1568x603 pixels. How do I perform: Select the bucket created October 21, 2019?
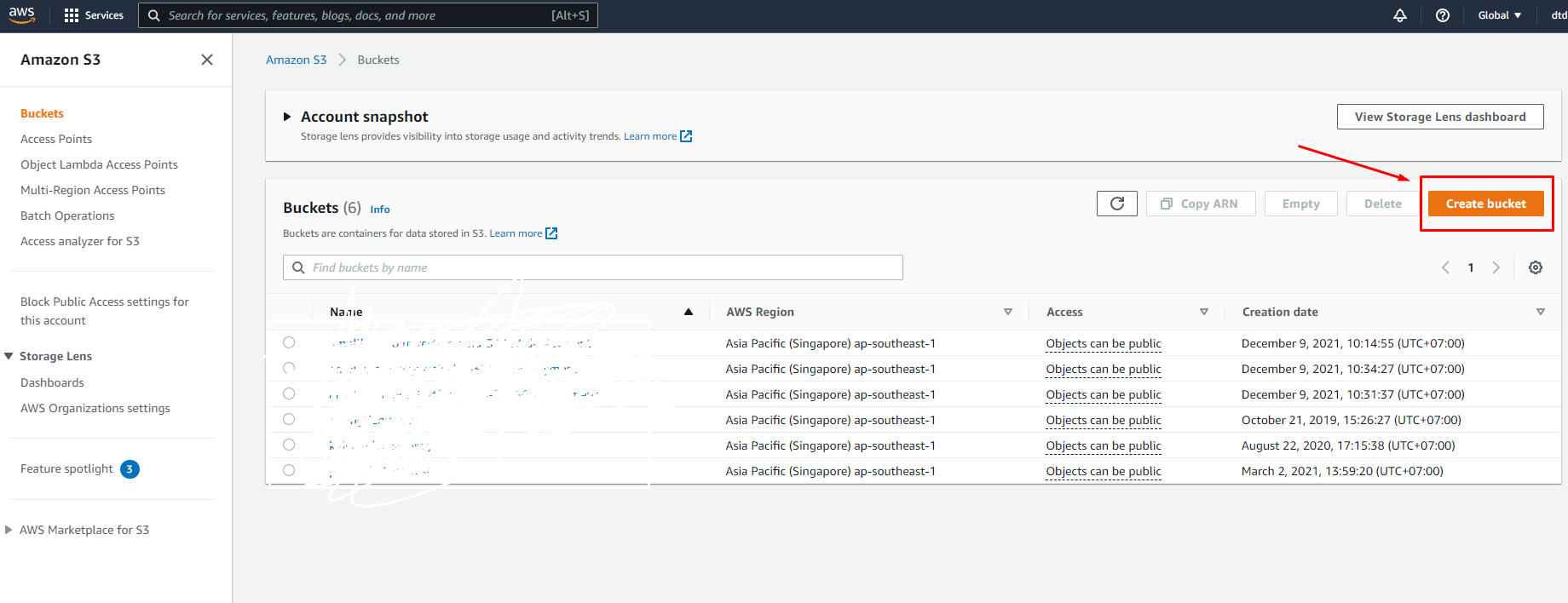[x=289, y=419]
